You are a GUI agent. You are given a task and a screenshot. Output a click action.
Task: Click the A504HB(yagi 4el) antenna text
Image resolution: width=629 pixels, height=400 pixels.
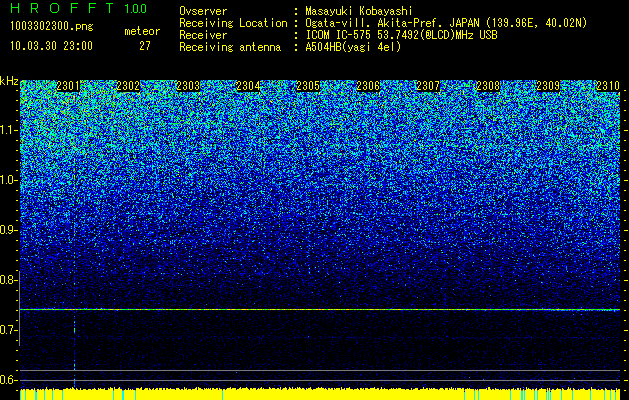[353, 47]
